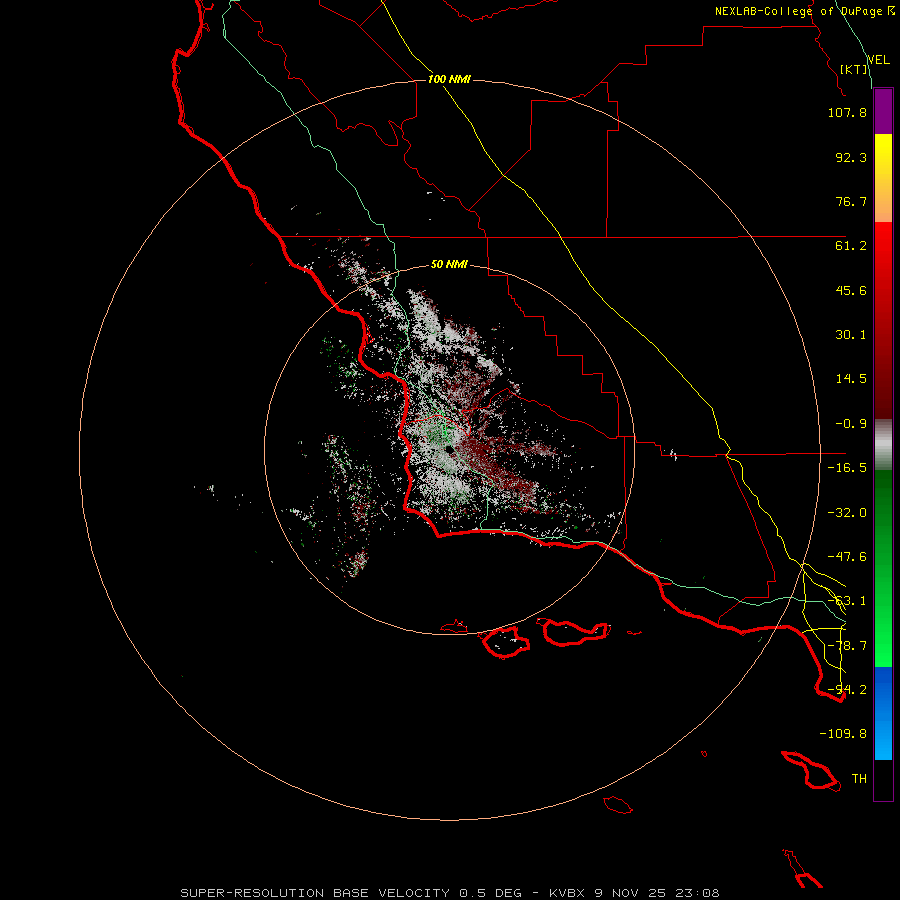Click the -78.7 velocity scale value
The image size is (900, 900).
847,646
